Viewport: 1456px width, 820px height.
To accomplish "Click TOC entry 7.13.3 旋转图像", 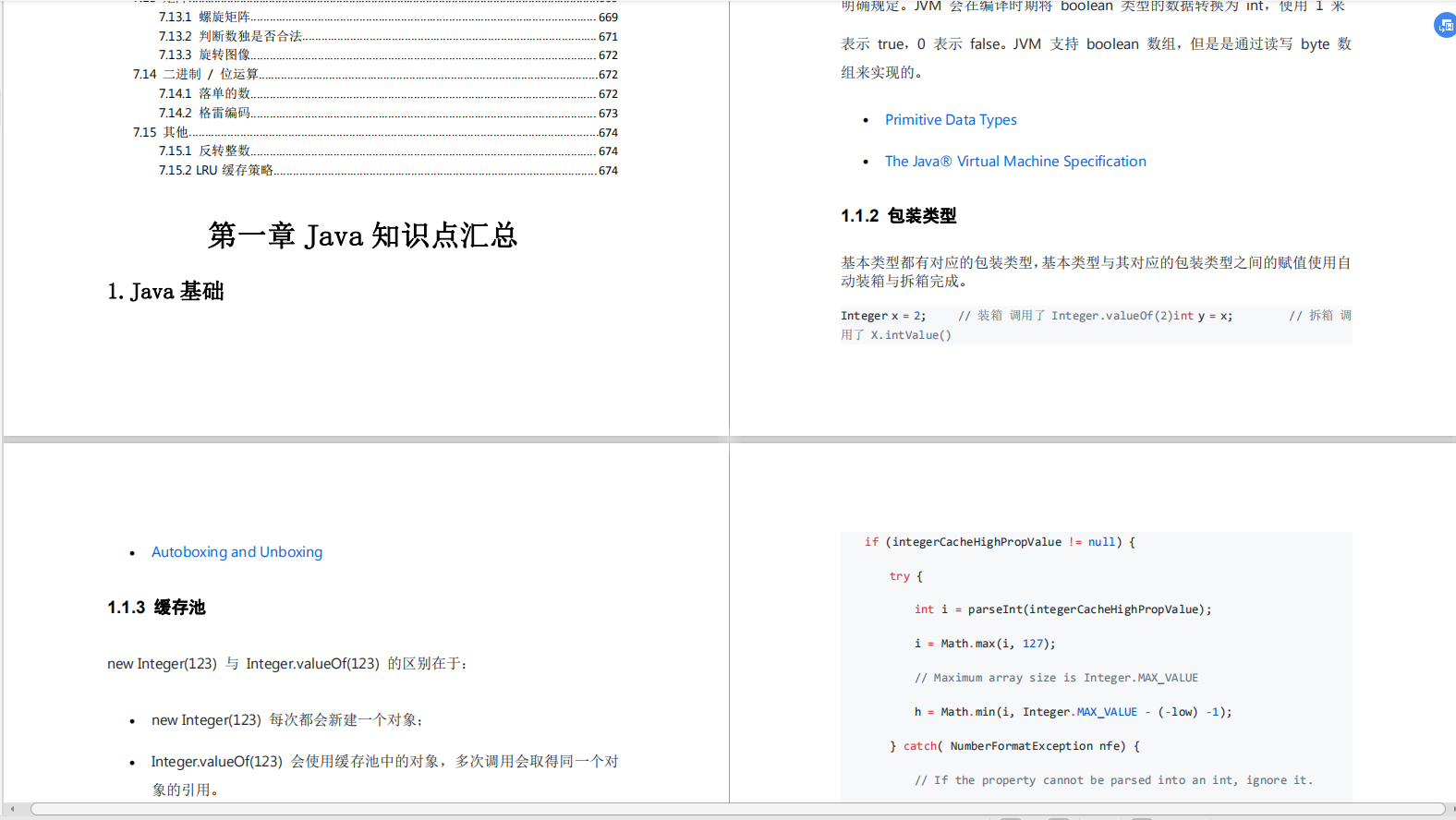I will [x=388, y=54].
